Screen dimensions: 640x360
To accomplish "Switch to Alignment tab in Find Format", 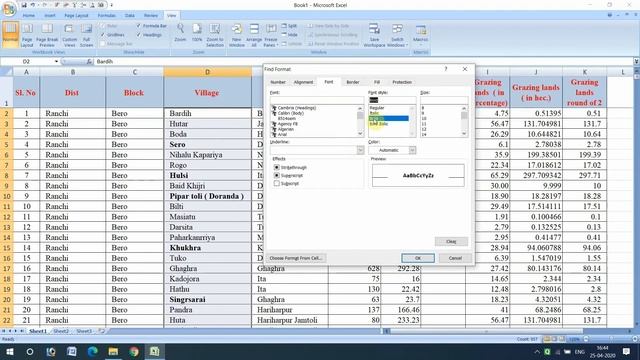I will (x=303, y=82).
